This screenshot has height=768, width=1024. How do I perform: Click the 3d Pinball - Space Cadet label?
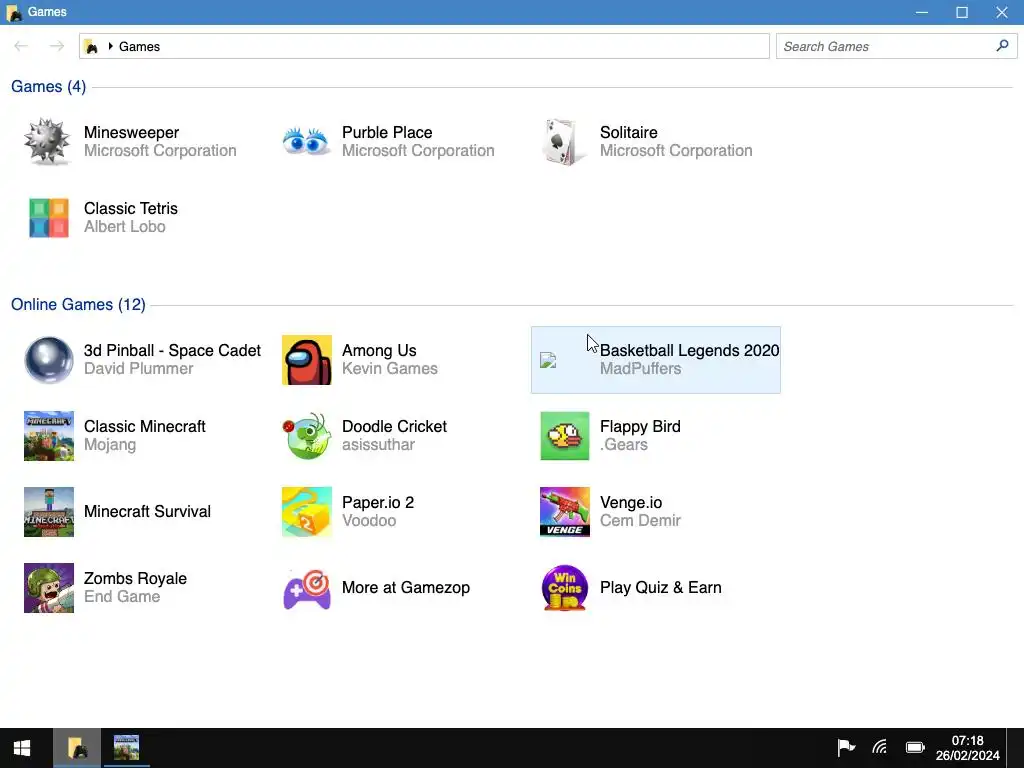coord(172,351)
